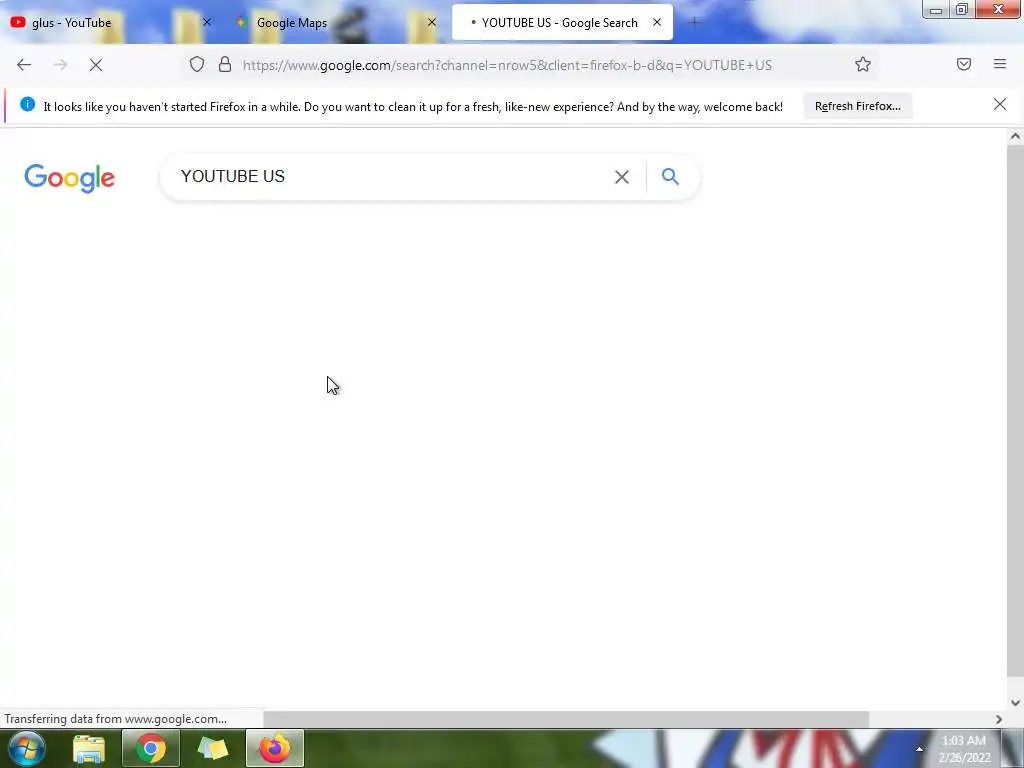Open the Firefox application menu

999,64
